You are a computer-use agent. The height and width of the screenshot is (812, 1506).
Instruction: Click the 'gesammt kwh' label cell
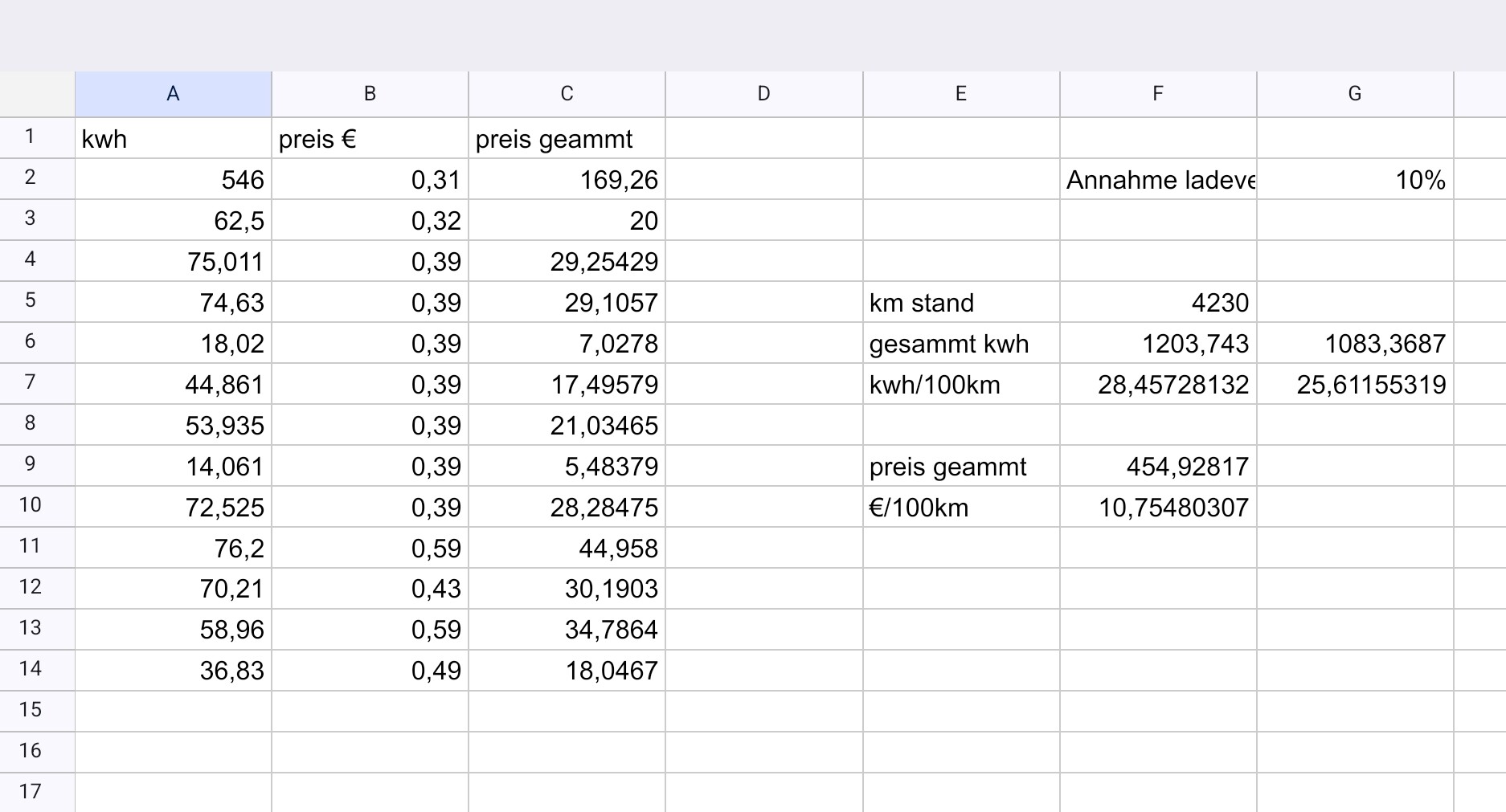960,344
